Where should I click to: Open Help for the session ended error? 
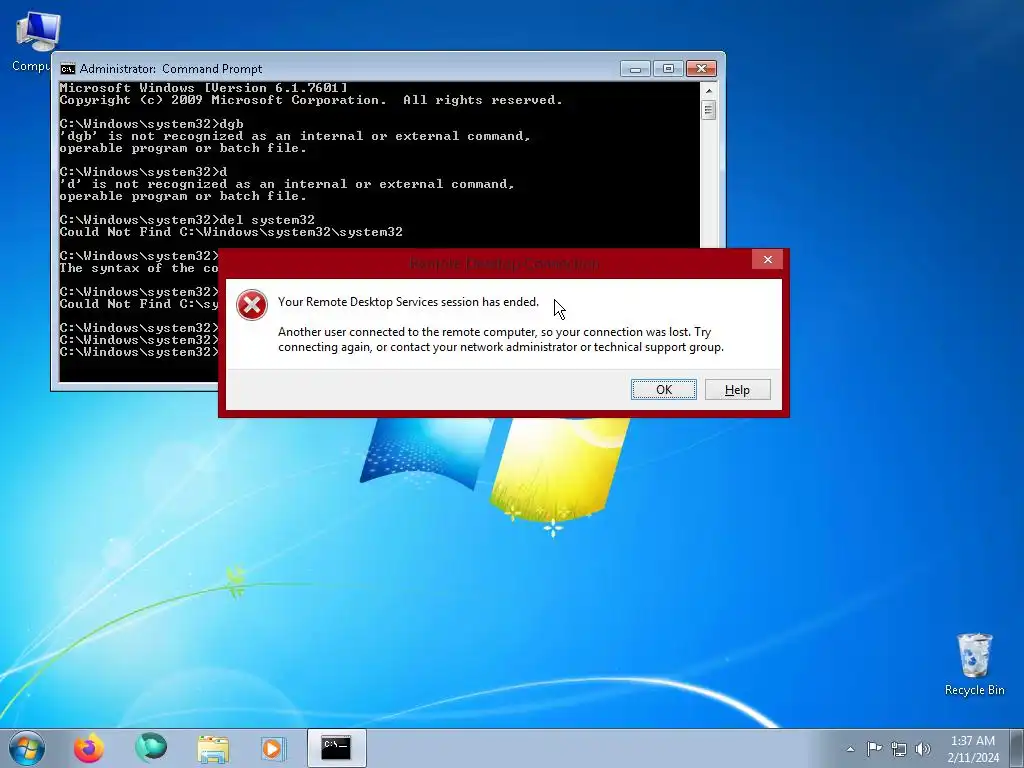click(x=737, y=389)
